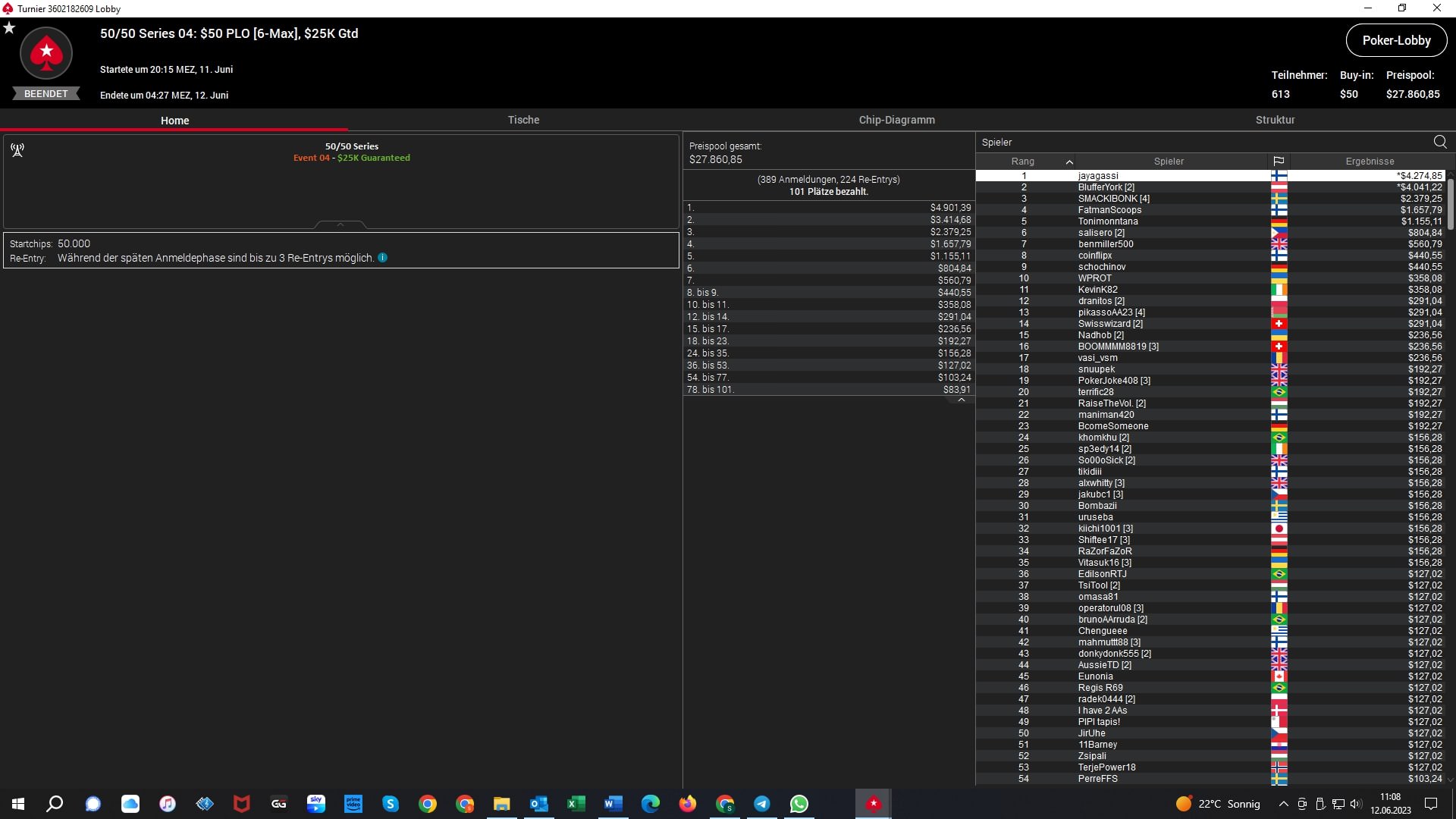This screenshot has width=1456, height=819.
Task: Select player row Tonimonntana
Action: 1210,221
